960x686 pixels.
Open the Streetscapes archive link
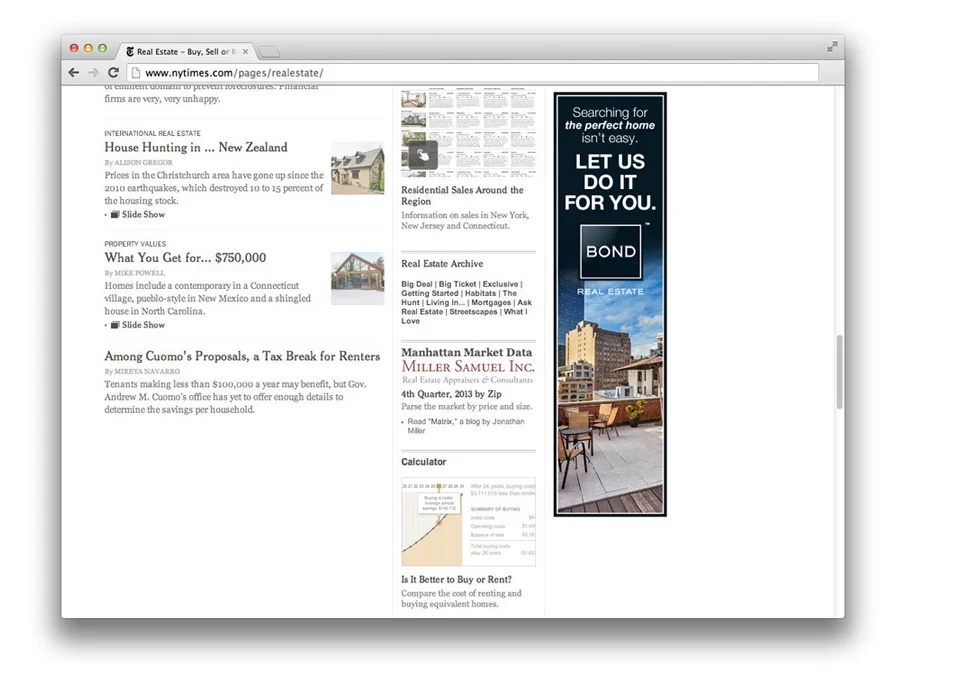(x=473, y=312)
